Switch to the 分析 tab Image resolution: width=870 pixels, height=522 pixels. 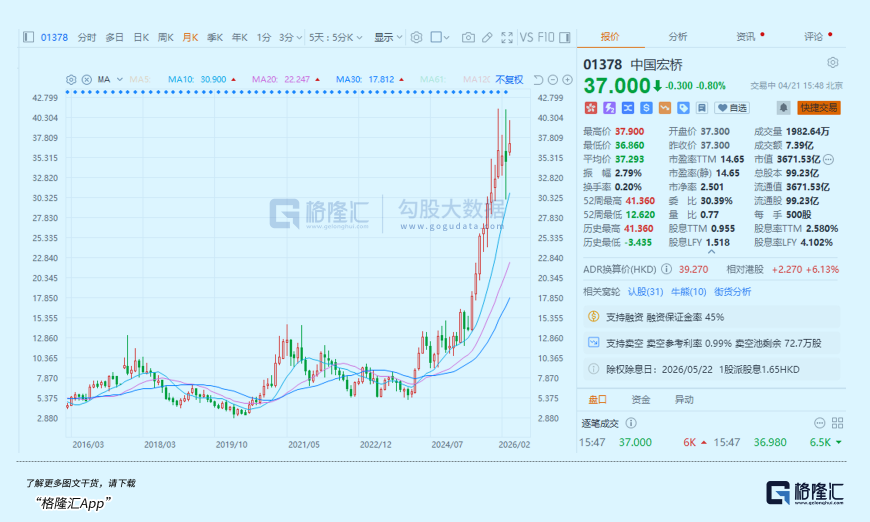tap(678, 37)
